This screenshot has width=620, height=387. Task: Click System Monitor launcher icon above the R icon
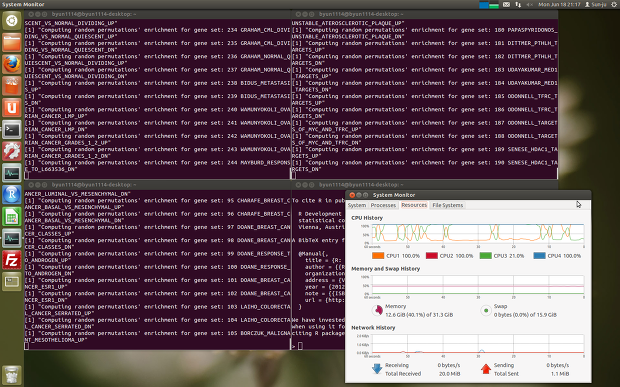[11, 173]
